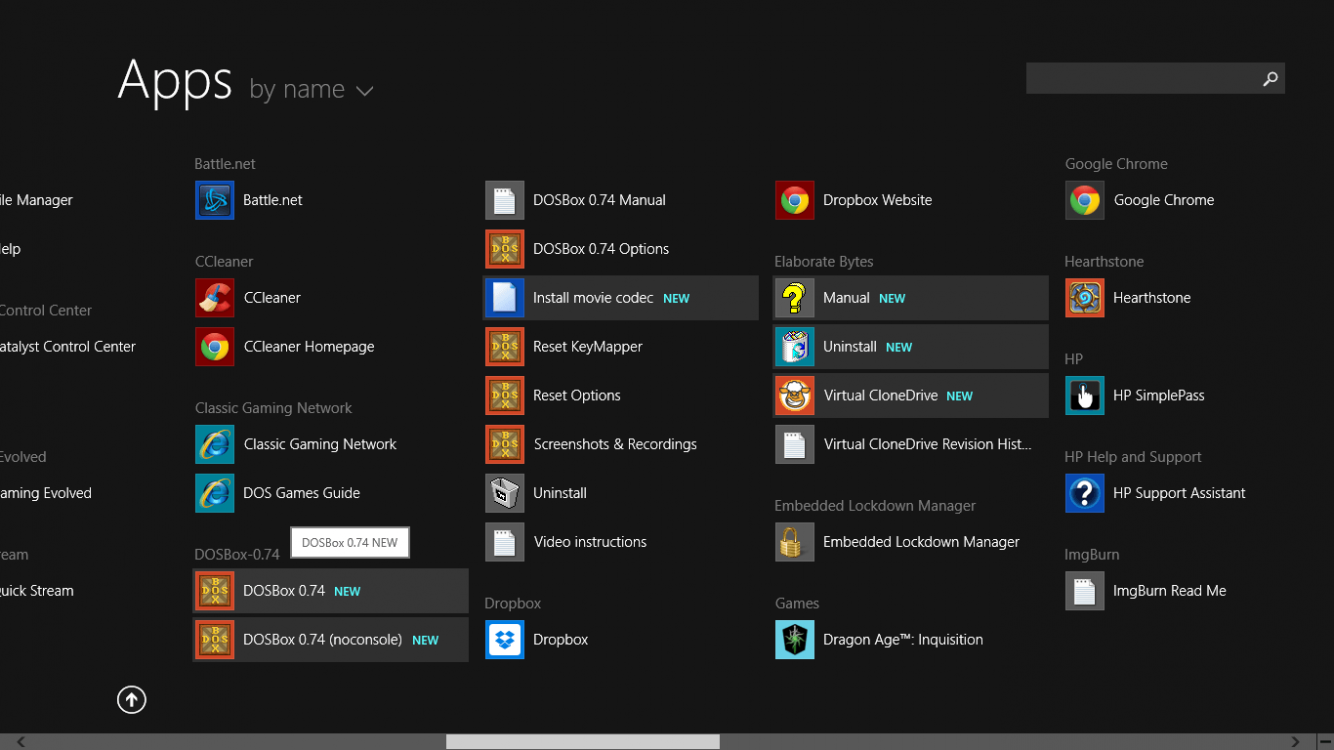Click the ImgBurn group header

(1092, 555)
